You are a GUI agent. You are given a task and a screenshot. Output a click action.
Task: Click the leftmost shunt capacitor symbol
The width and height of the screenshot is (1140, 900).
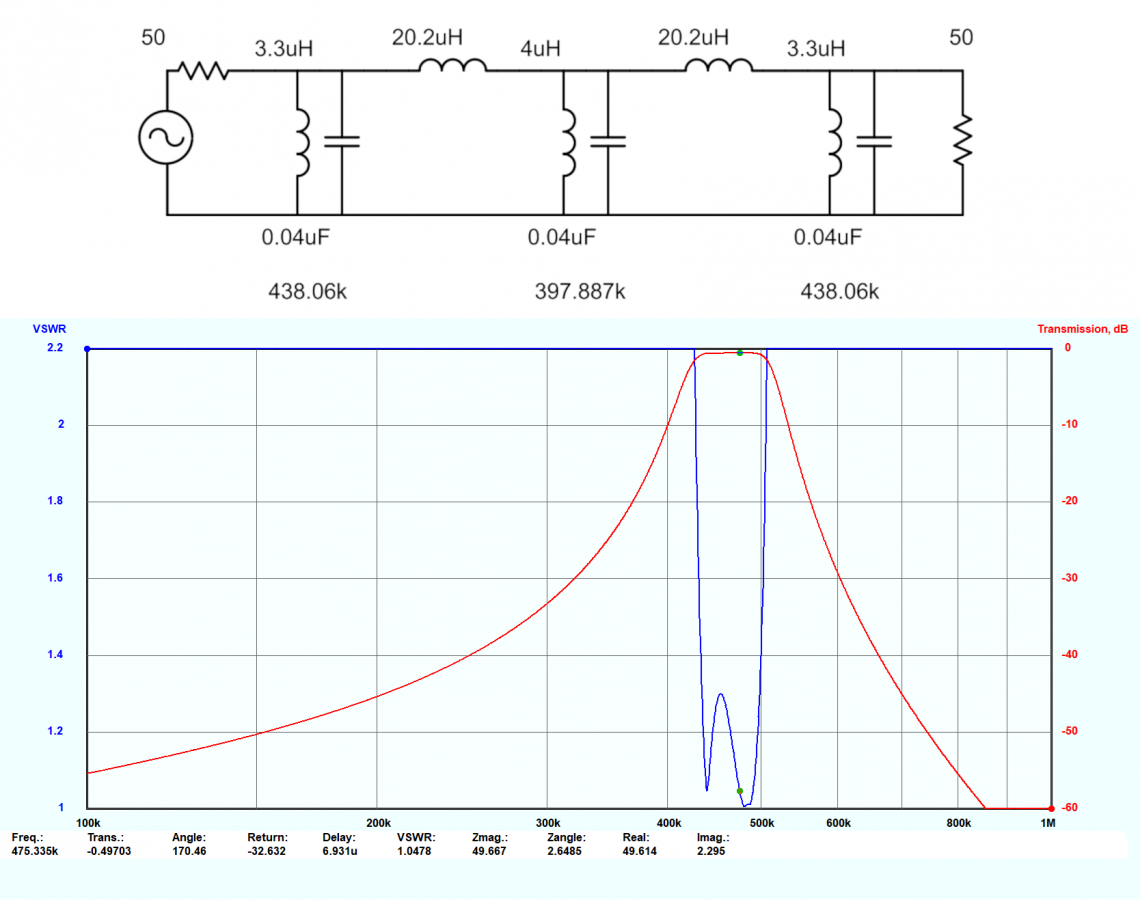coord(342,141)
